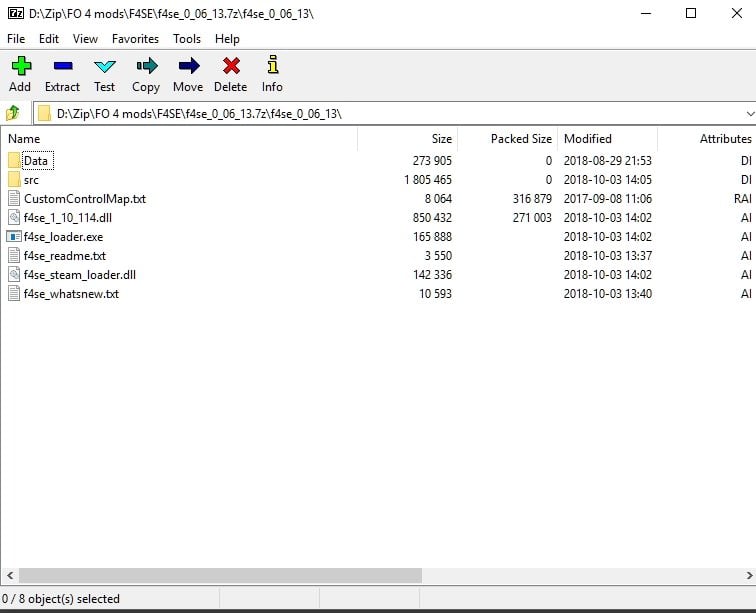Click the Move toolbar icon
Screen dimensions: 756x613
189,66
